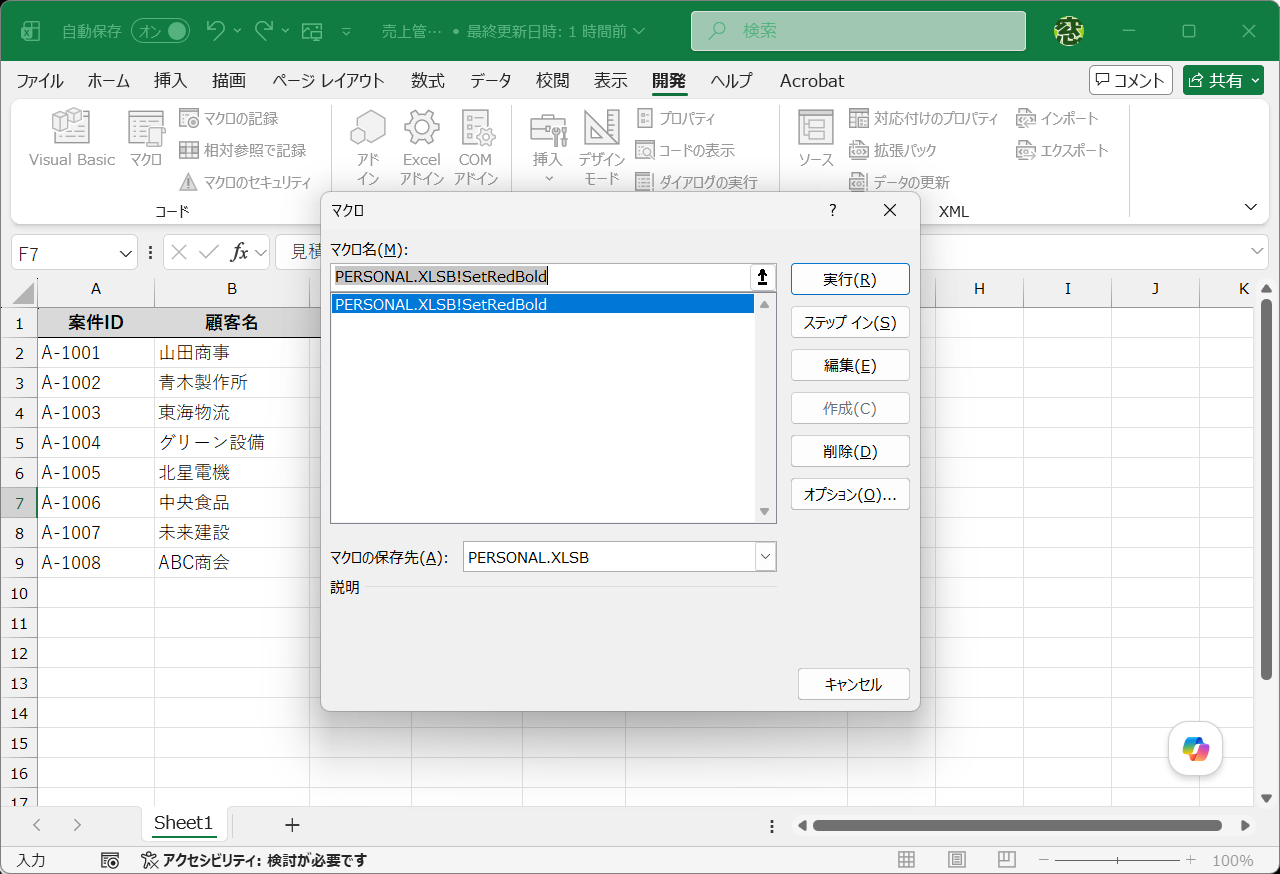This screenshot has height=874, width=1280.
Task: Expand the マクロの保存先 dropdown
Action: 765,557
